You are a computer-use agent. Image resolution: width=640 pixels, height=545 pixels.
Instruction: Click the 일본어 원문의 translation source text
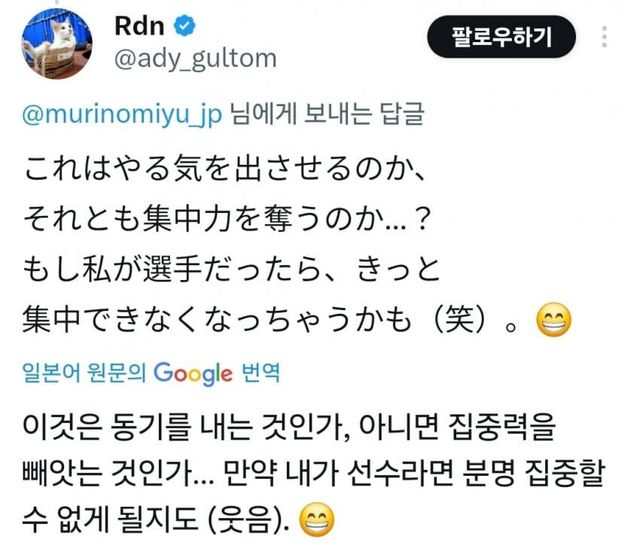[x=84, y=372]
